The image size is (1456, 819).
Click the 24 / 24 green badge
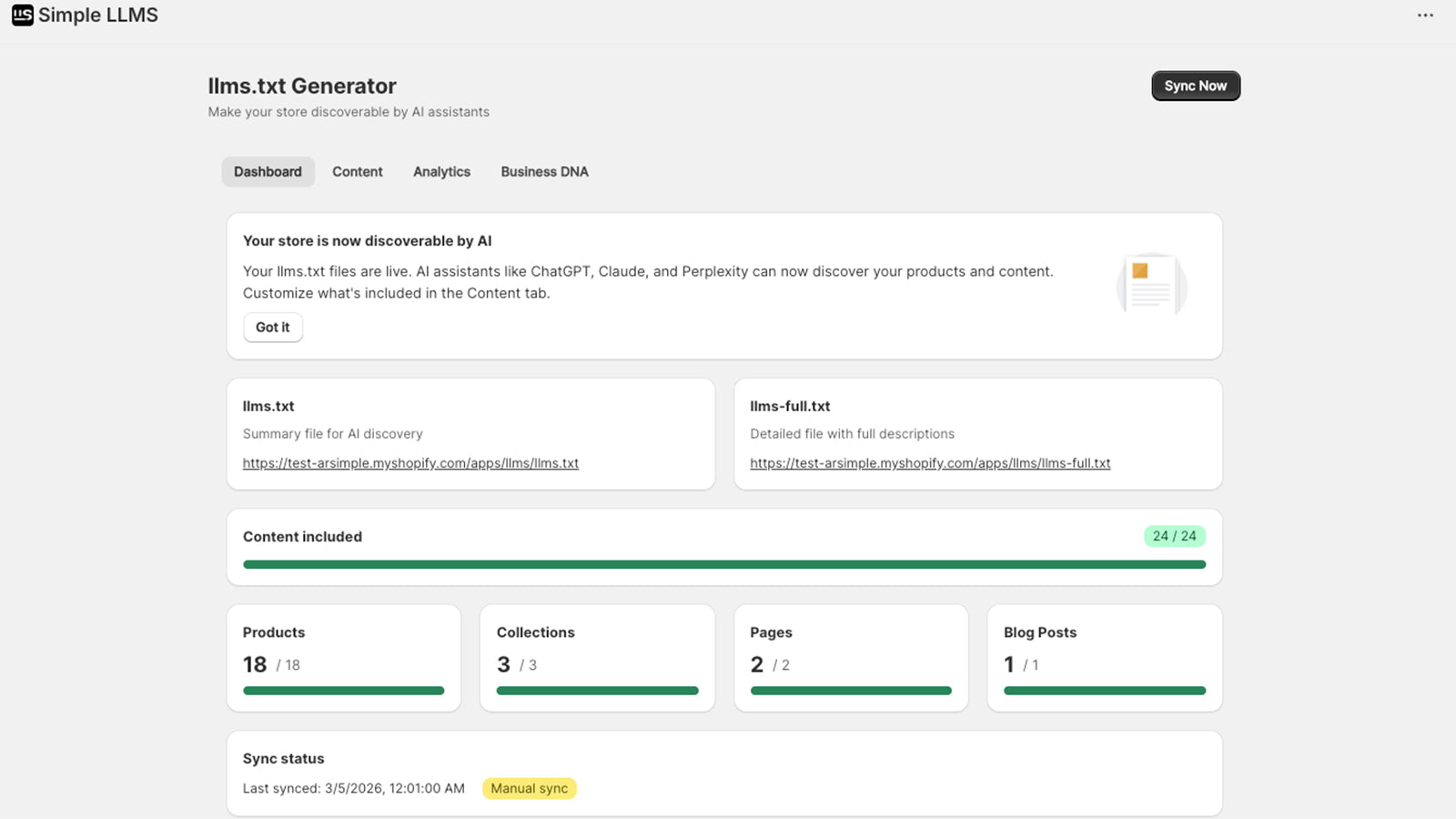(1174, 536)
